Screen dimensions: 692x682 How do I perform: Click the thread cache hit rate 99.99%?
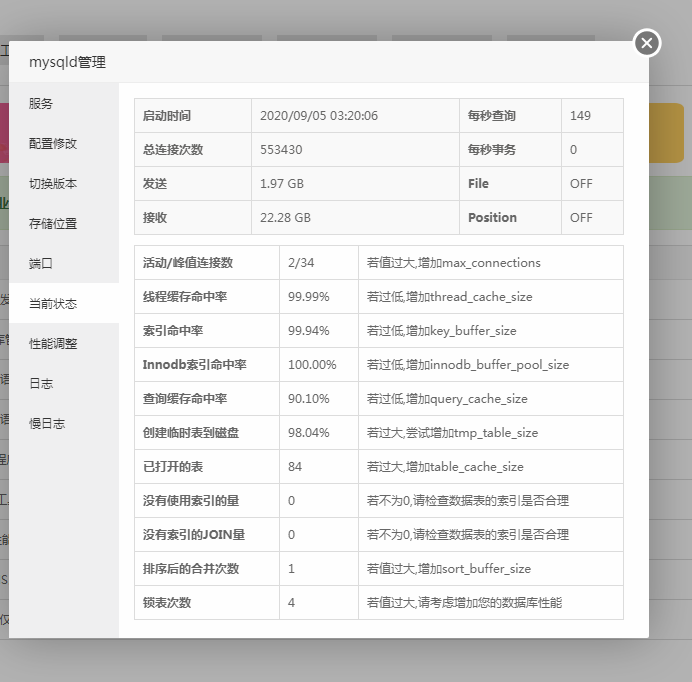(x=308, y=297)
